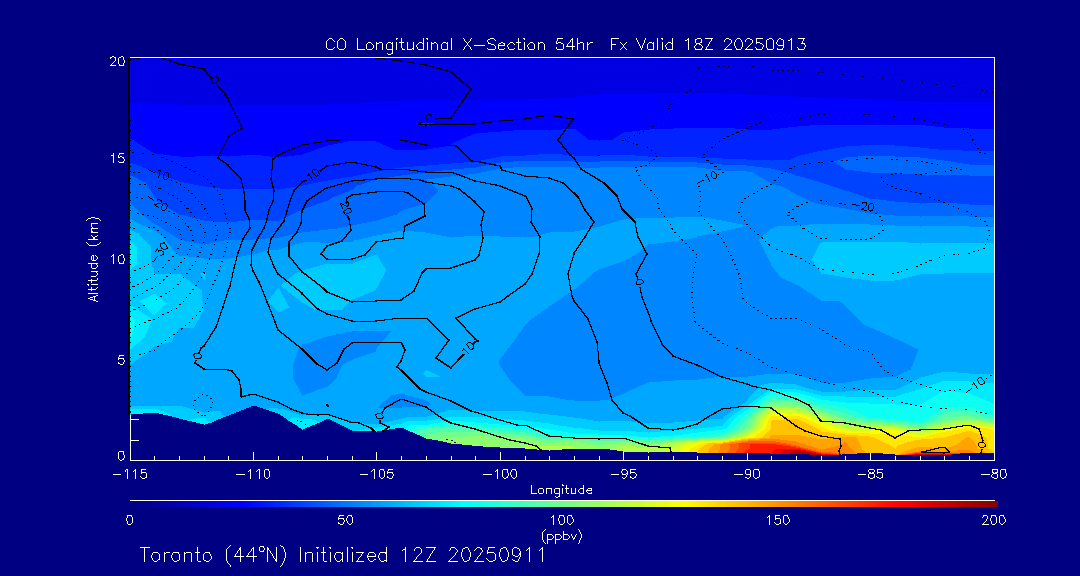Click the '150' color bar label
Viewport: 1080px width, 576px height.
pos(778,520)
